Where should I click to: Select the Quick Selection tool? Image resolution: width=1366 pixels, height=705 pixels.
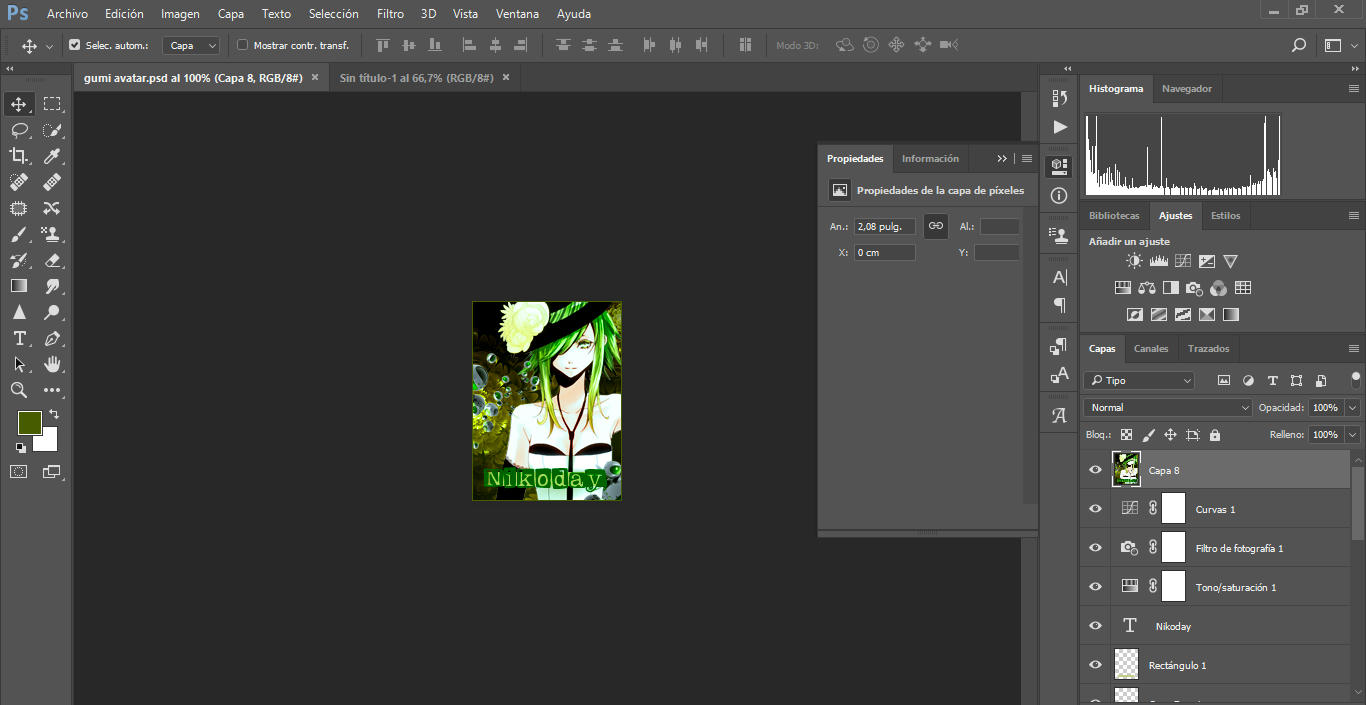[52, 130]
